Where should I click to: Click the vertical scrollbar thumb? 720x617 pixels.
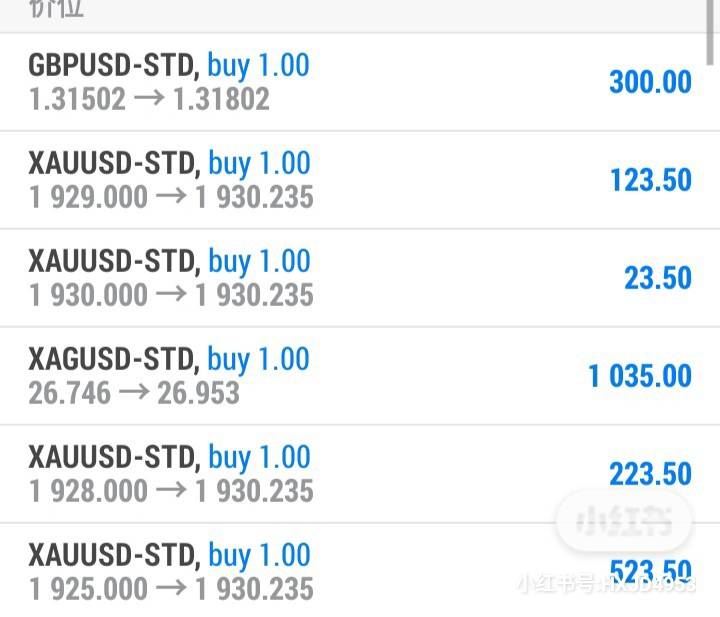pos(711,32)
